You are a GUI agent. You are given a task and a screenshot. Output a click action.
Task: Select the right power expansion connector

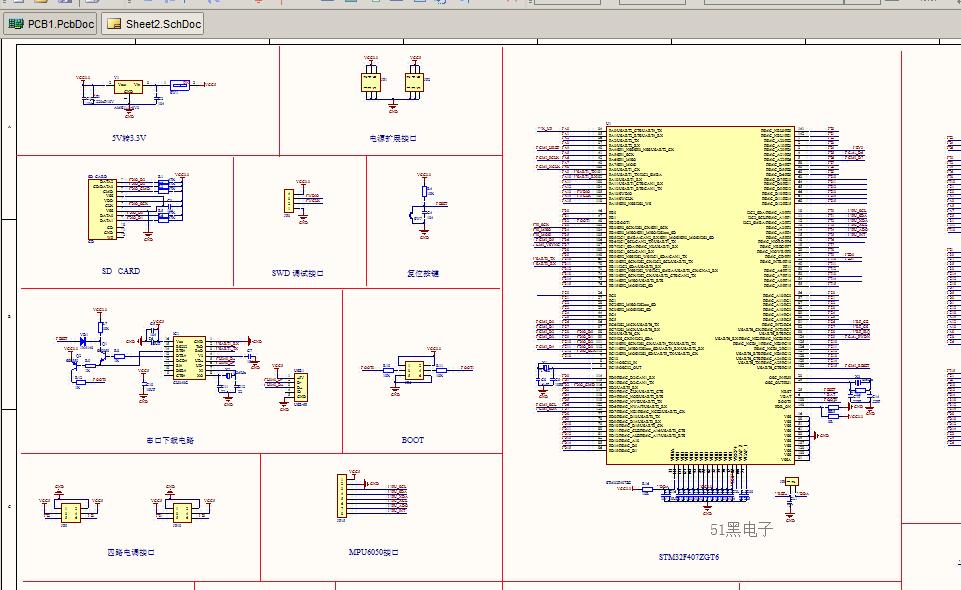[x=413, y=81]
